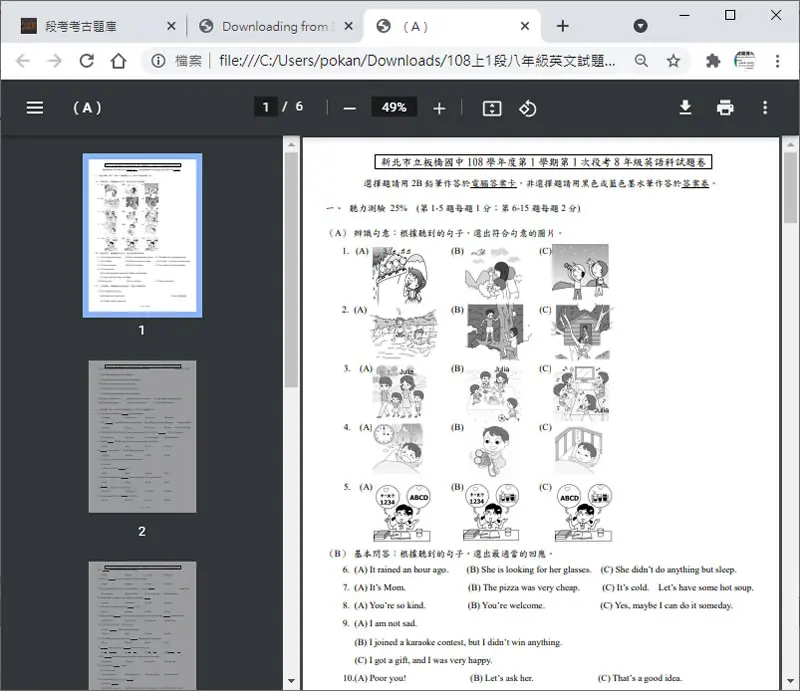Open the tab search dropdown arrow

[640, 26]
